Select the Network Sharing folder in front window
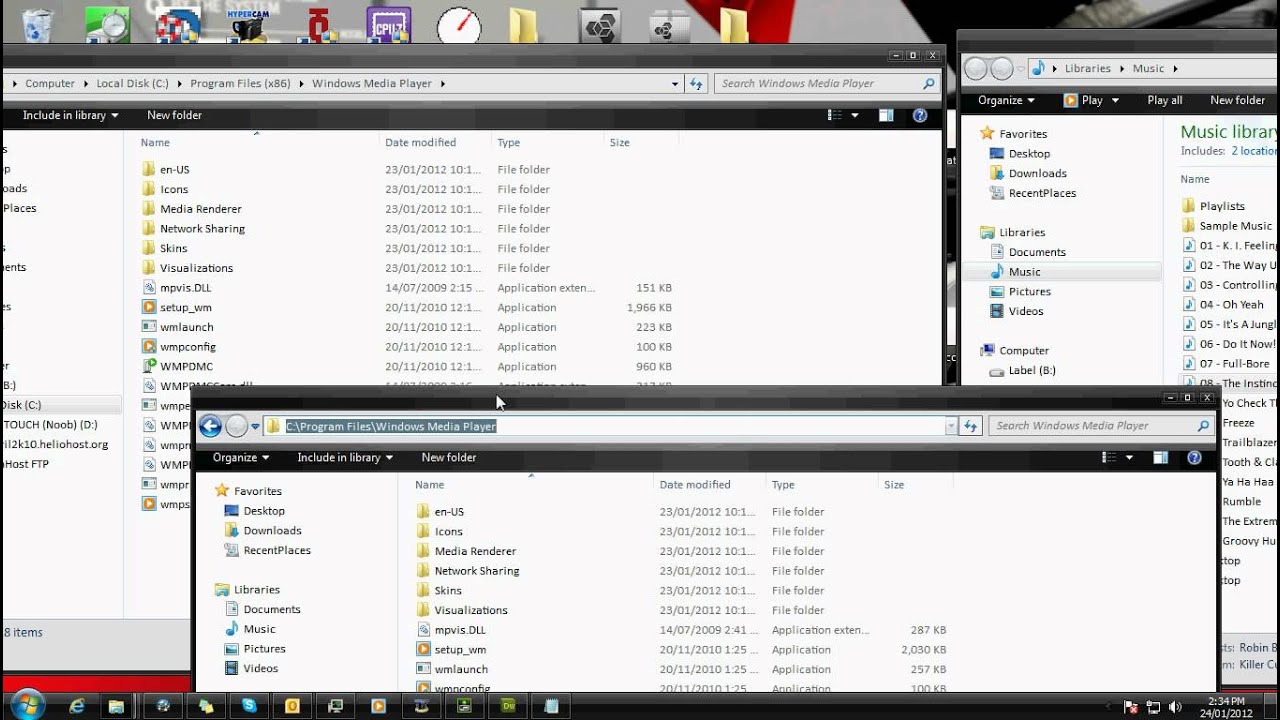Viewport: 1280px width, 720px height. coord(476,571)
